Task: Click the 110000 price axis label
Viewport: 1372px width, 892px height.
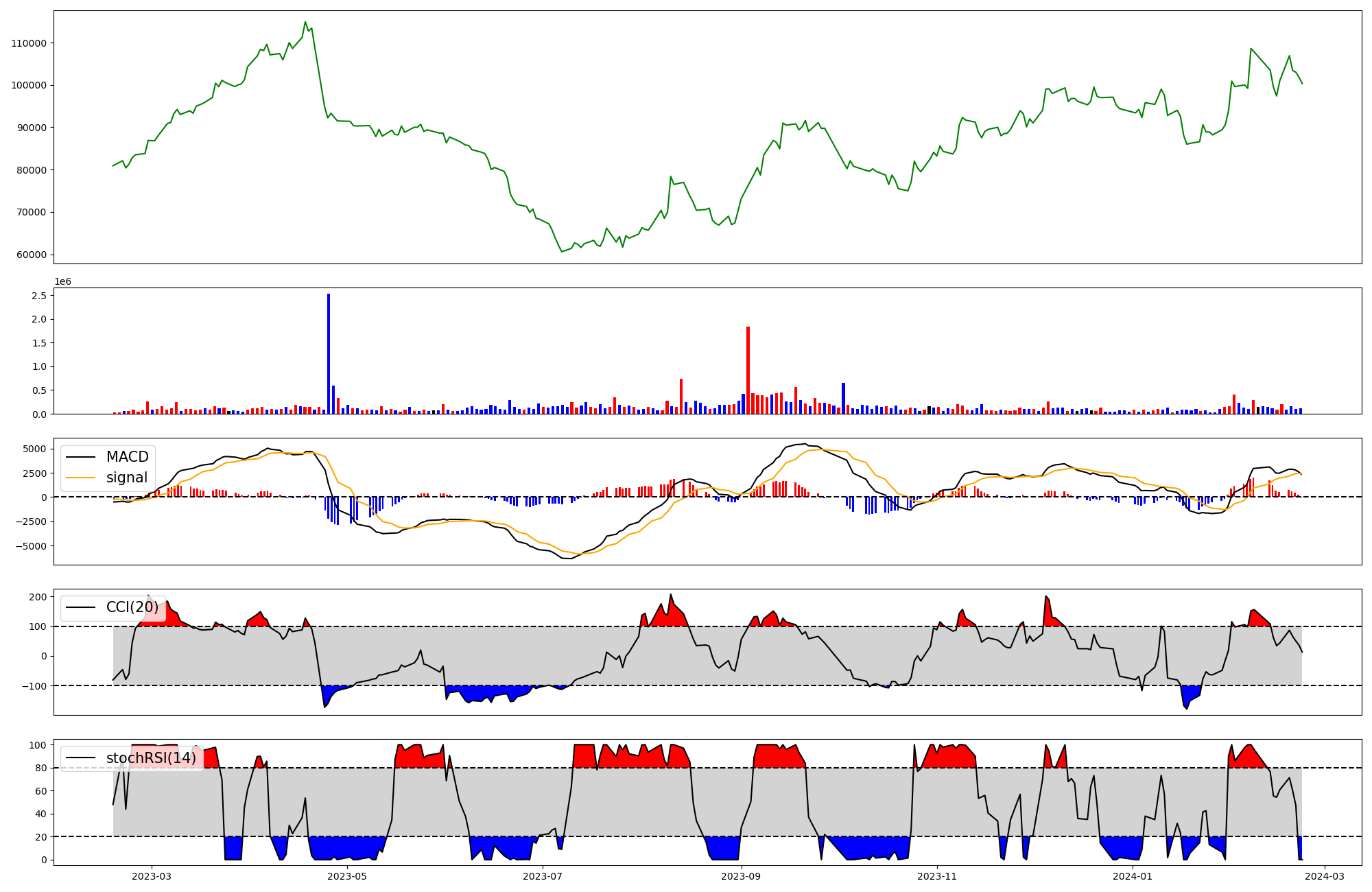Action: pos(29,43)
